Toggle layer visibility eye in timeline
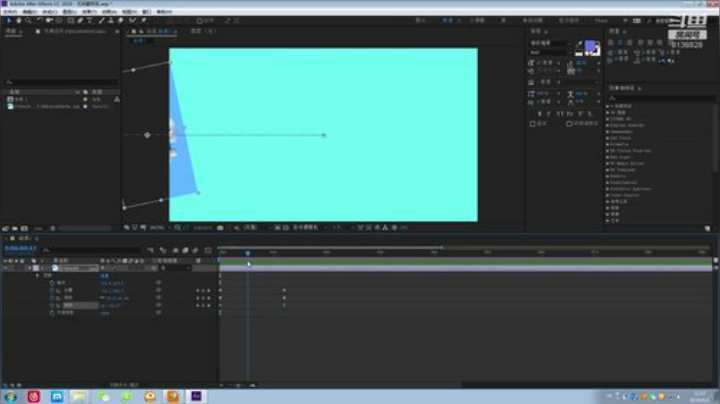720x404 pixels. tap(6, 268)
